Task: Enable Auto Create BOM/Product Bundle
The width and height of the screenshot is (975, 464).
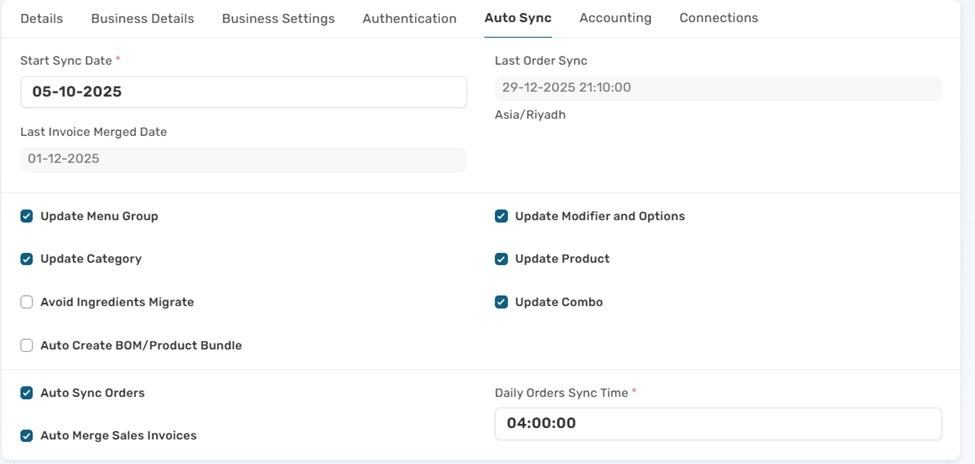Action: tap(27, 346)
